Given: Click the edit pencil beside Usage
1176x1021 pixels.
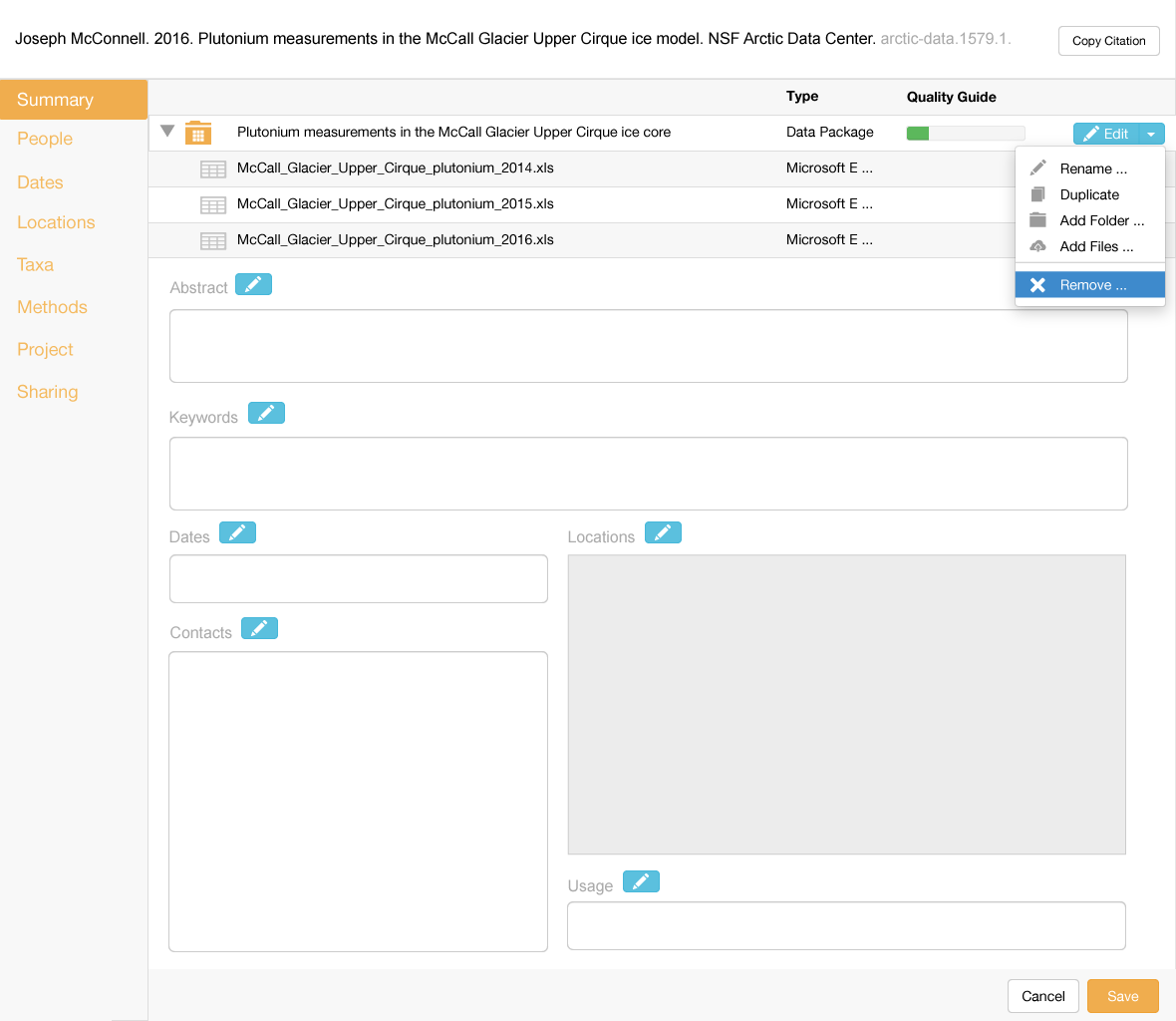Looking at the screenshot, I should click(x=641, y=882).
